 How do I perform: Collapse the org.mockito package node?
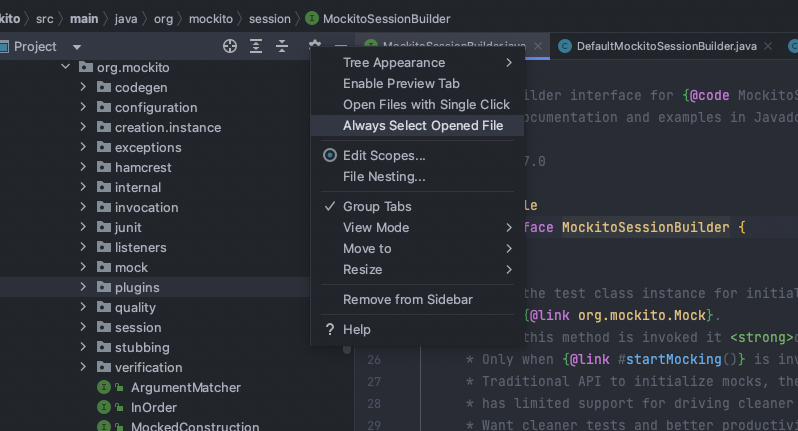pyautogui.click(x=66, y=67)
